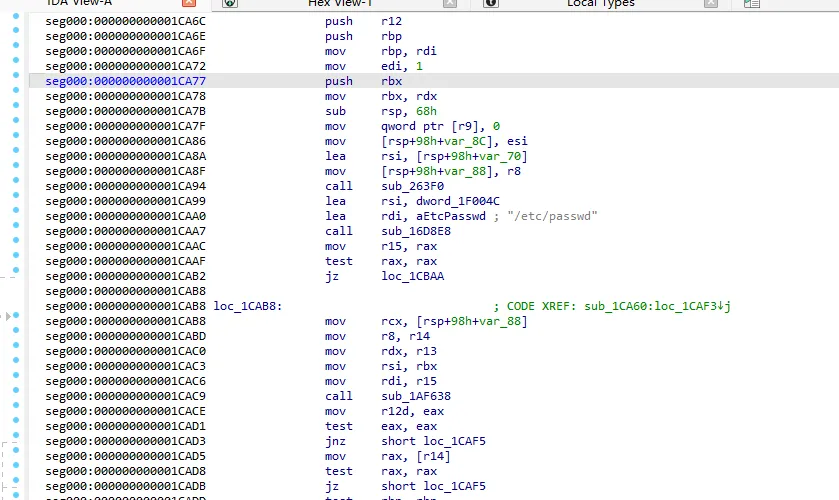This screenshot has width=839, height=500.
Task: Click 'r15, rax' operands at 1CAAC
Action: [x=409, y=246]
